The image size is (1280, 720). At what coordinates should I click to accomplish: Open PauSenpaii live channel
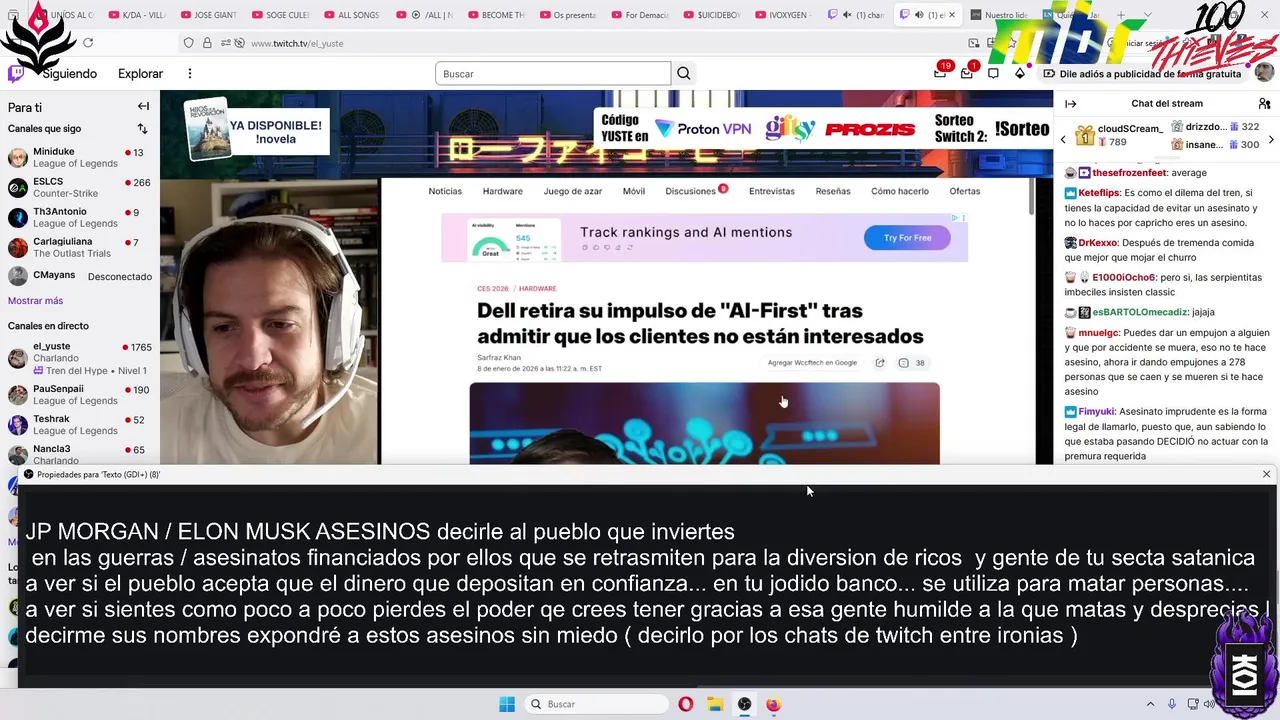[80, 395]
